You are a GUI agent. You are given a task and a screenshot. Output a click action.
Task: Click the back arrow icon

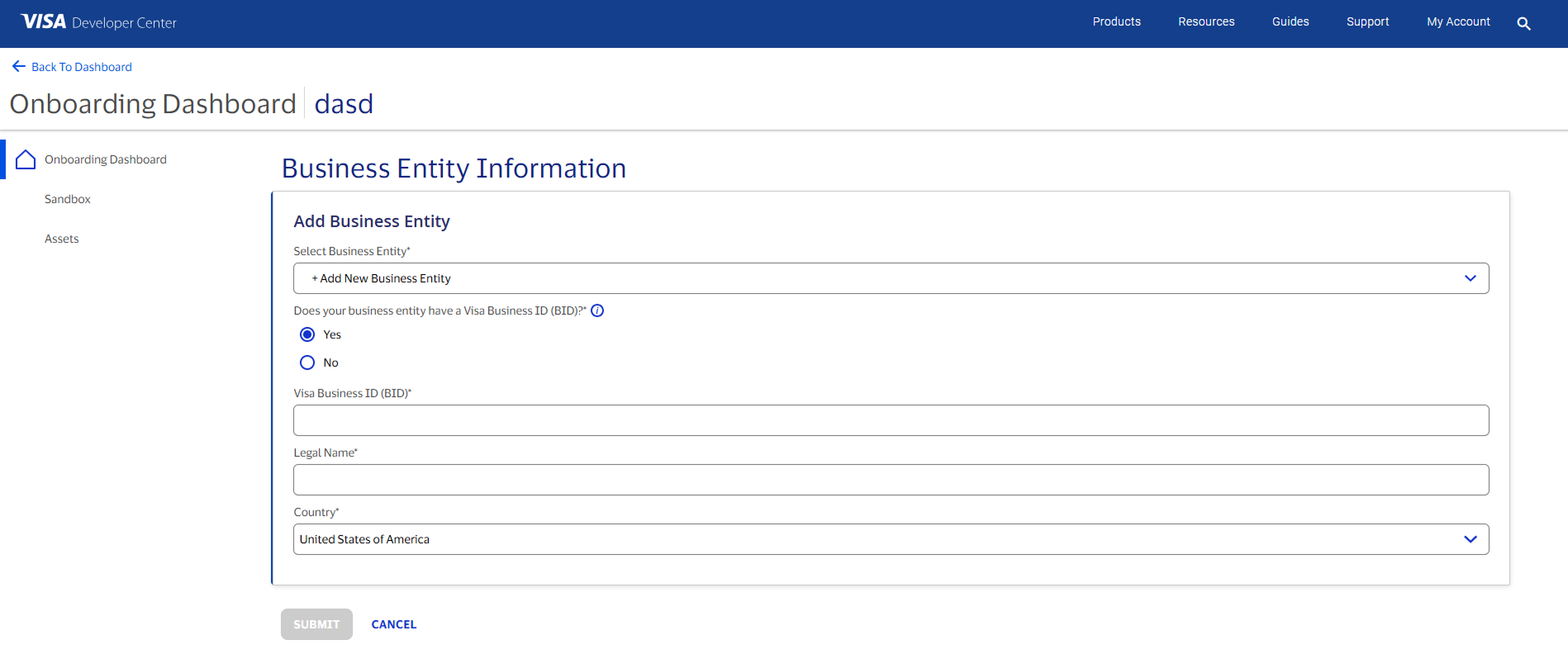coord(18,67)
